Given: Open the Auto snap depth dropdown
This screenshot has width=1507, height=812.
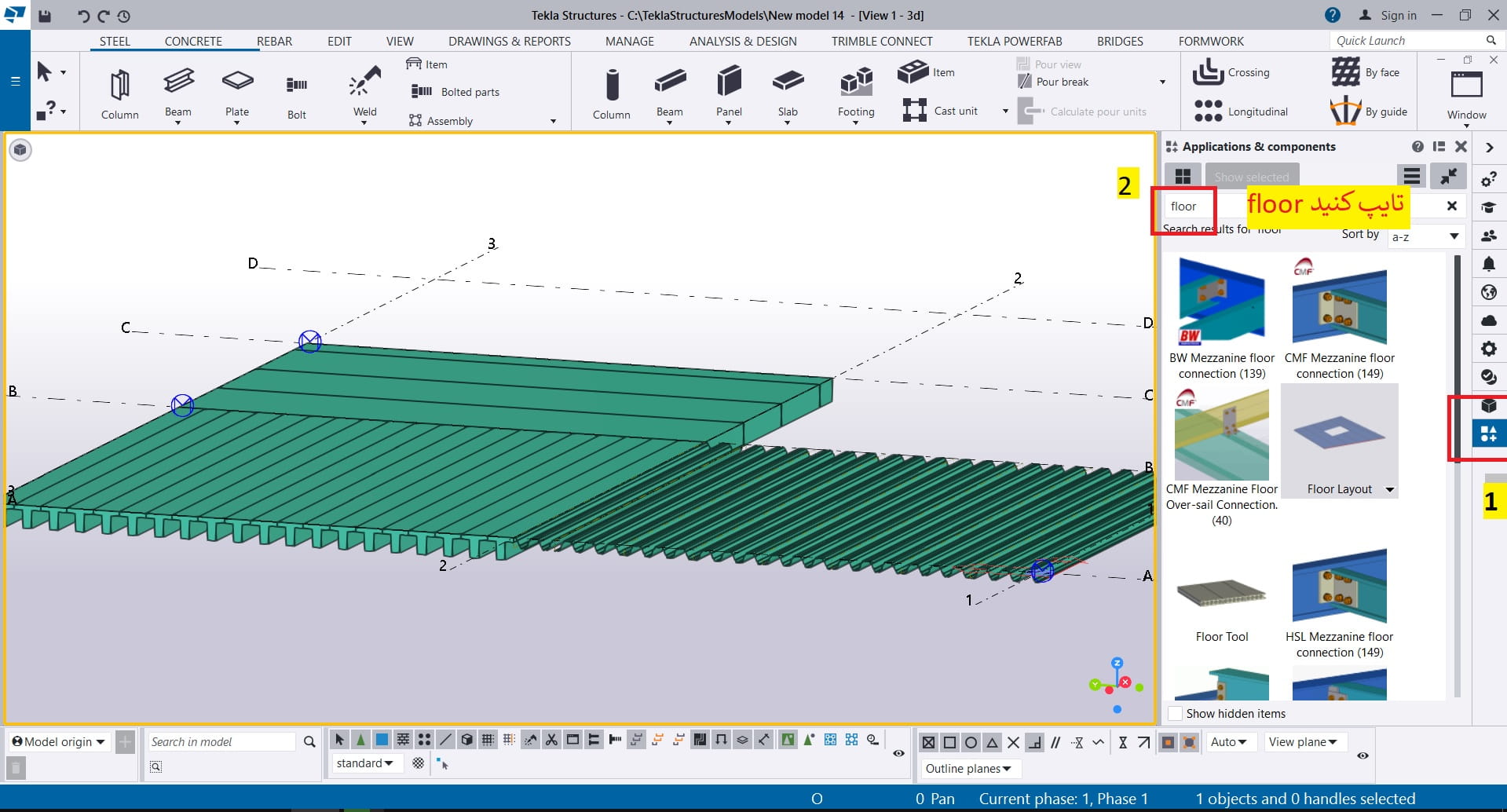Looking at the screenshot, I should [x=1230, y=742].
